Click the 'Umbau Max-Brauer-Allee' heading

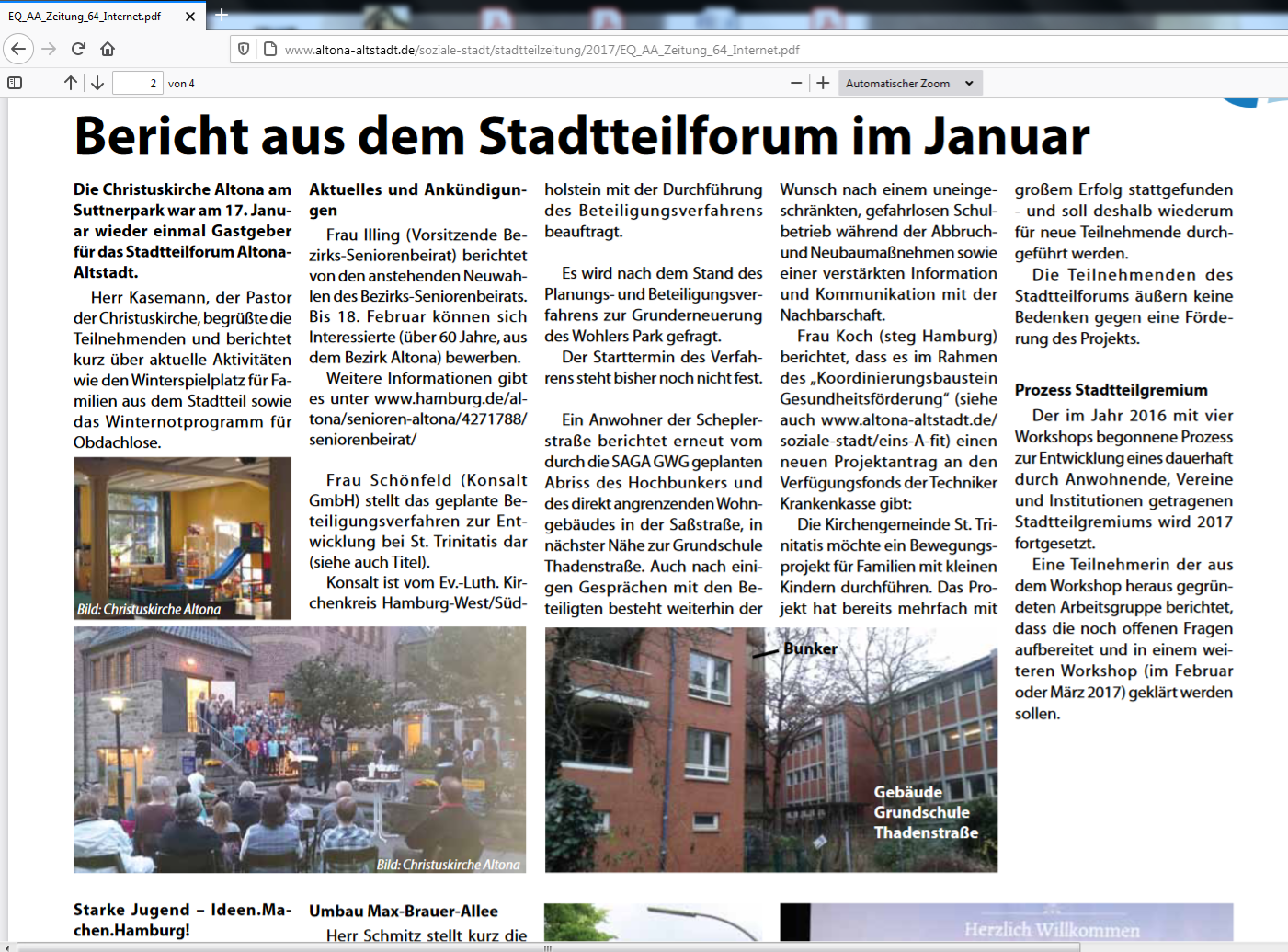coord(404,911)
